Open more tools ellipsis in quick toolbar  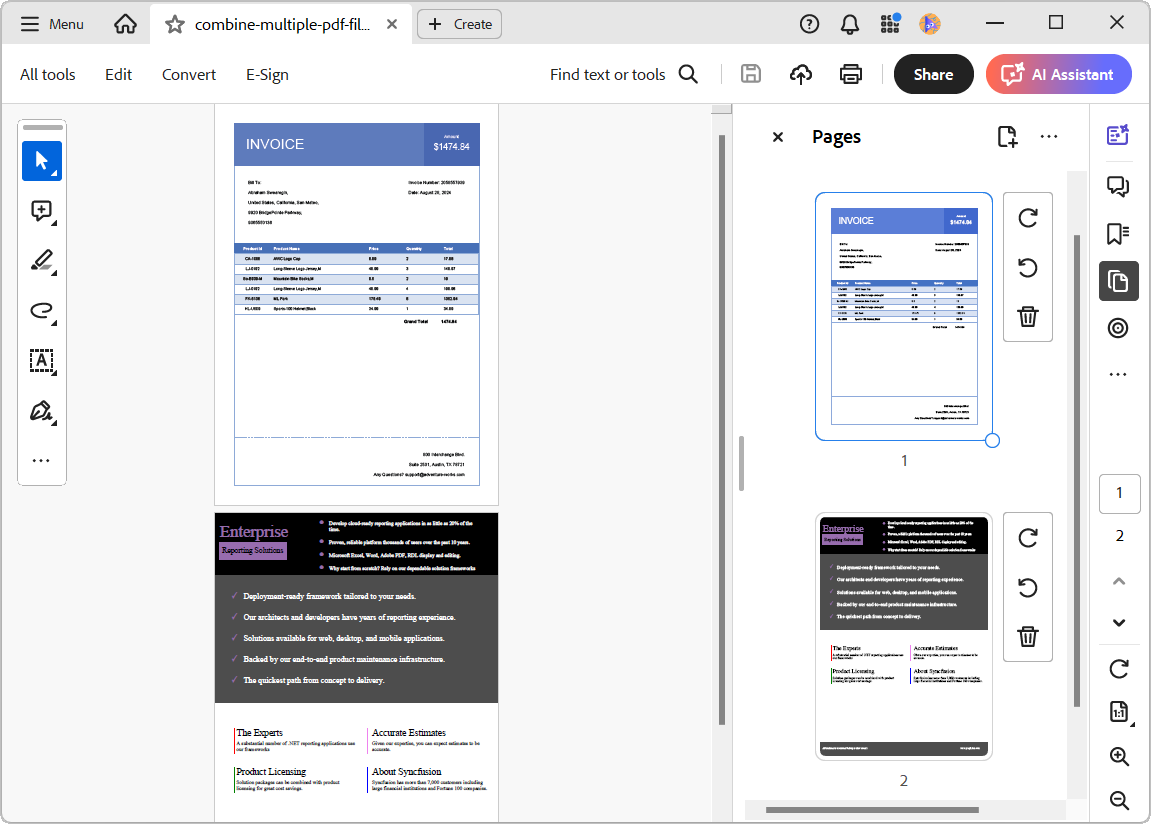point(41,461)
